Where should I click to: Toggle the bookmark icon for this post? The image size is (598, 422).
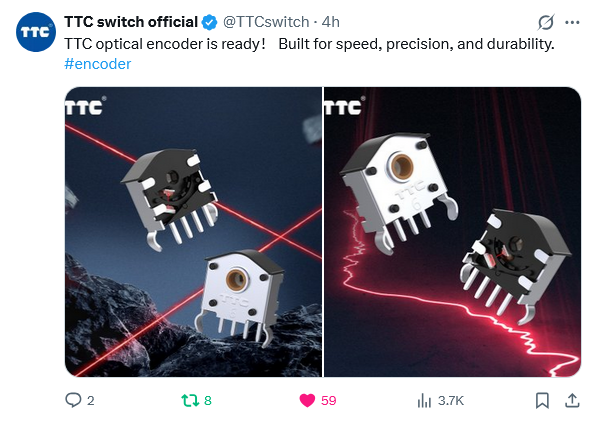[542, 400]
